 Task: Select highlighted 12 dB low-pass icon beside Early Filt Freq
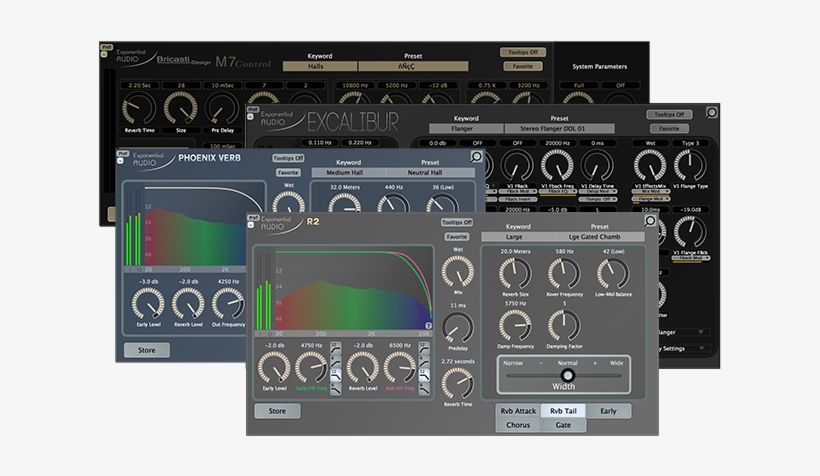pos(335,375)
